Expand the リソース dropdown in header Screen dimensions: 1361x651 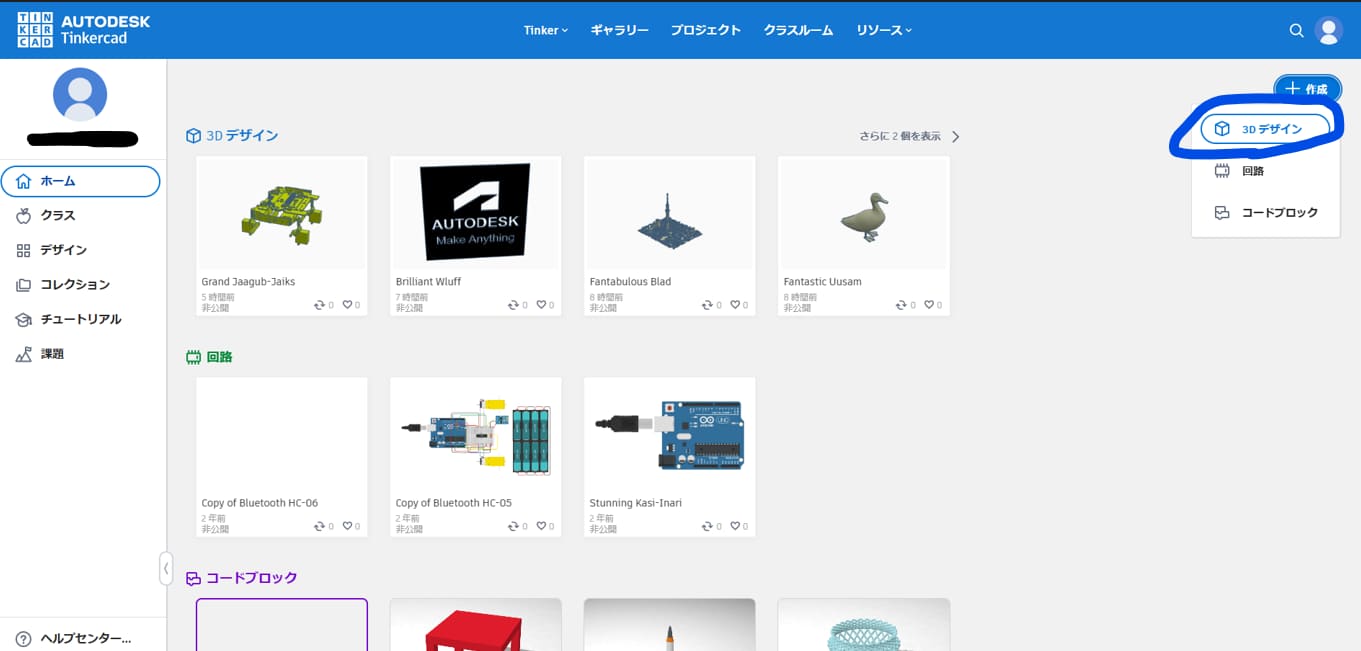click(x=883, y=30)
